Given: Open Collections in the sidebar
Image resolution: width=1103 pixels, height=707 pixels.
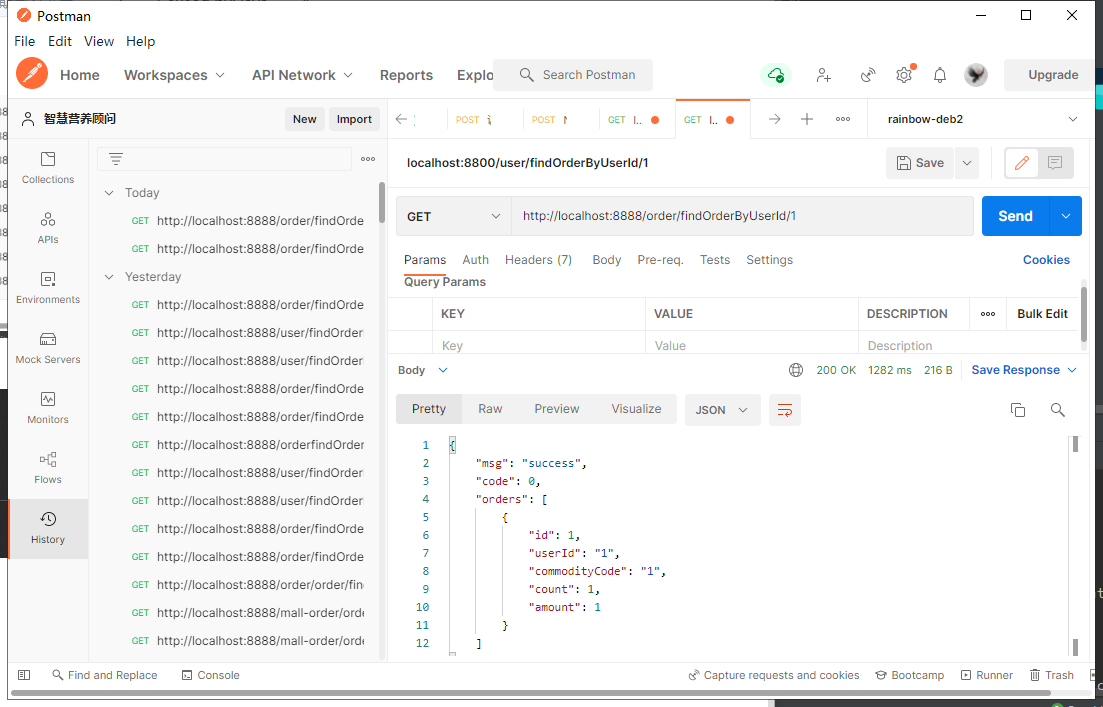Looking at the screenshot, I should tap(48, 168).
